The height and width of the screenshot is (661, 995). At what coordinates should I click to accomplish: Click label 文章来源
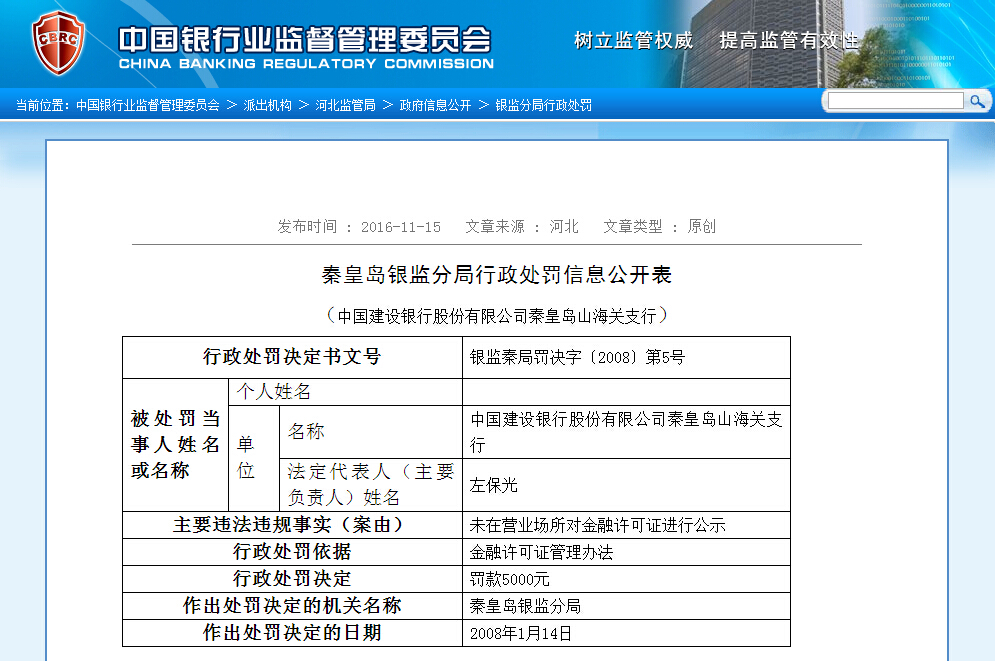(495, 226)
